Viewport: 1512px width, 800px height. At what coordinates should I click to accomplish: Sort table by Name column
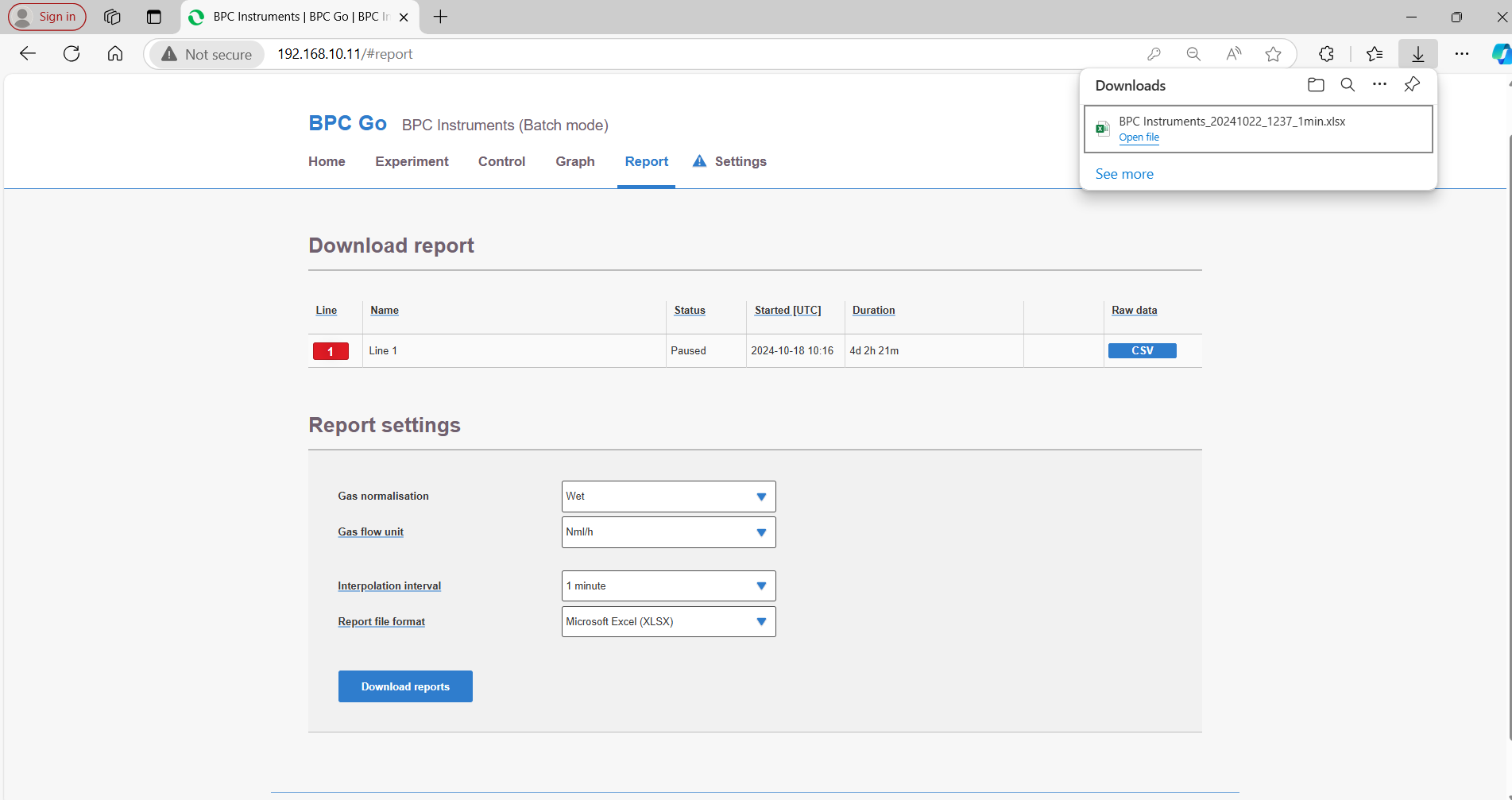point(385,310)
